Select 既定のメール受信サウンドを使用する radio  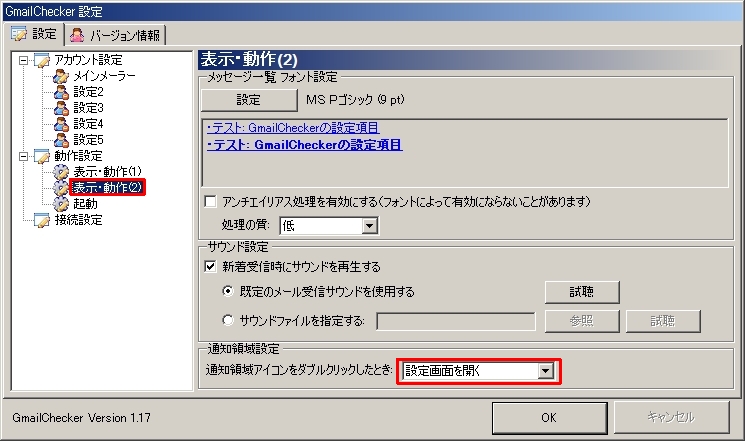pyautogui.click(x=228, y=291)
